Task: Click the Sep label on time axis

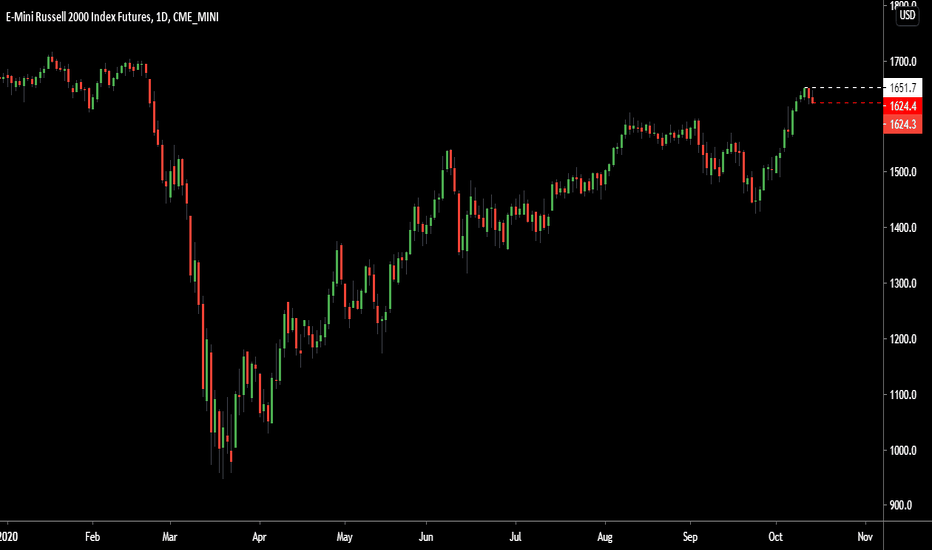Action: coord(690,537)
